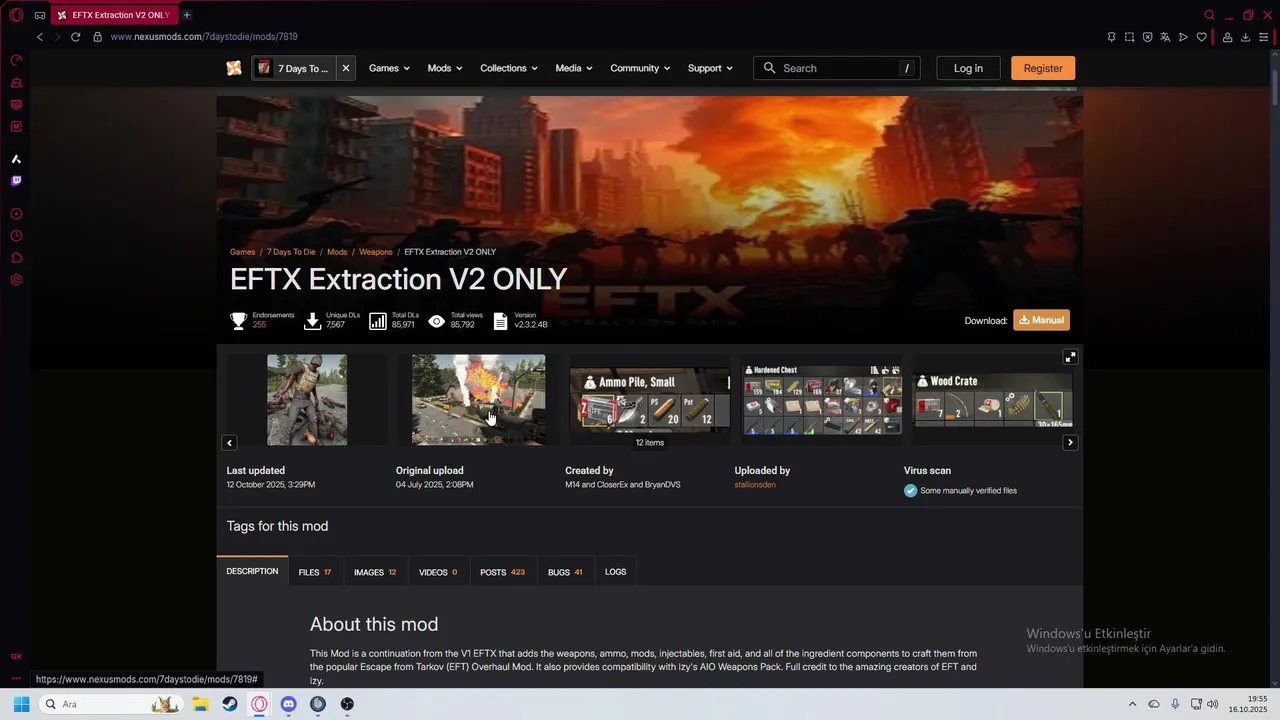Click the Nexus Mods home logo
Viewport: 1280px width, 720px height.
[x=233, y=68]
